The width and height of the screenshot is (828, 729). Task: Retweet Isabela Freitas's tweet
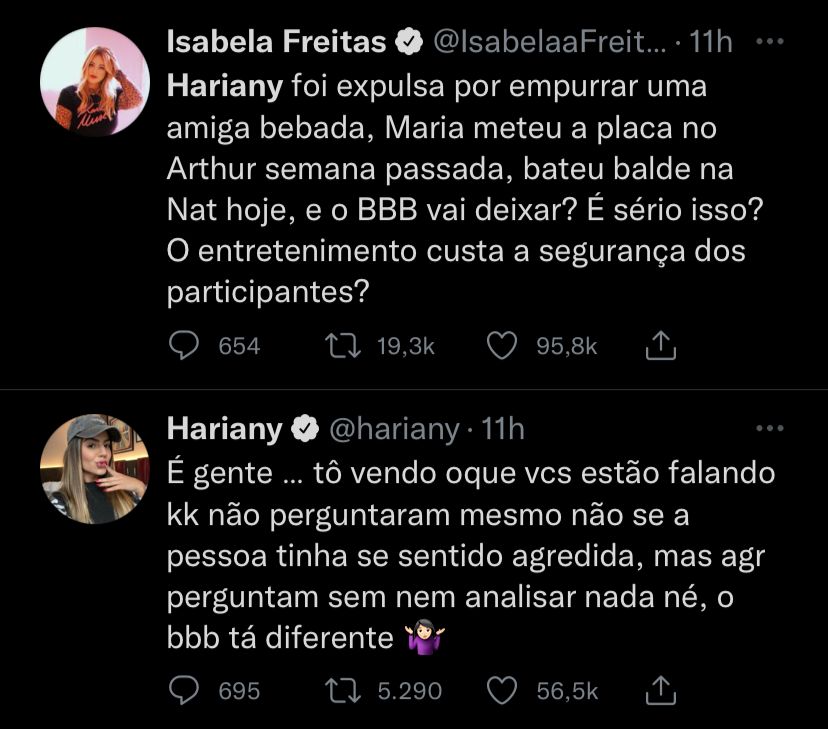tap(341, 346)
